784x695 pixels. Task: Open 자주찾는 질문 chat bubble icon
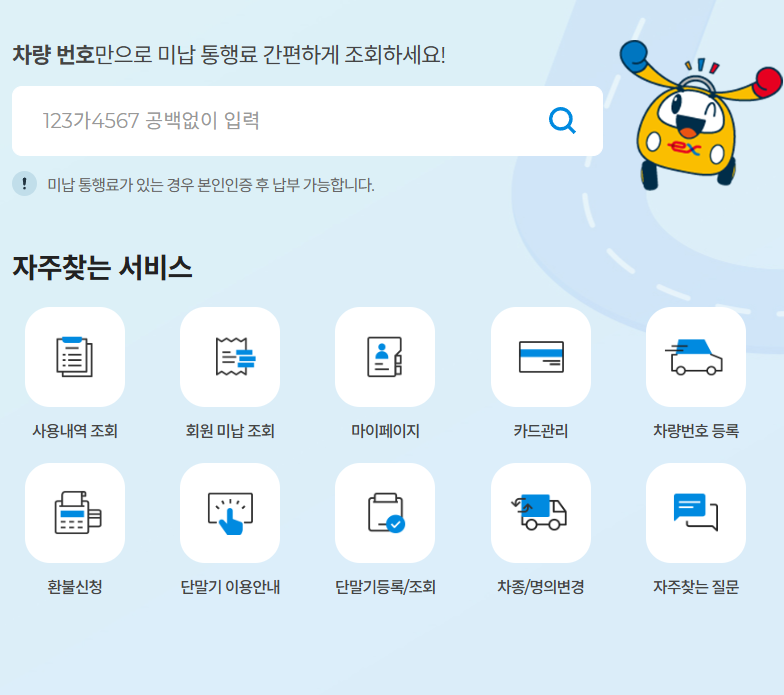[x=696, y=513]
